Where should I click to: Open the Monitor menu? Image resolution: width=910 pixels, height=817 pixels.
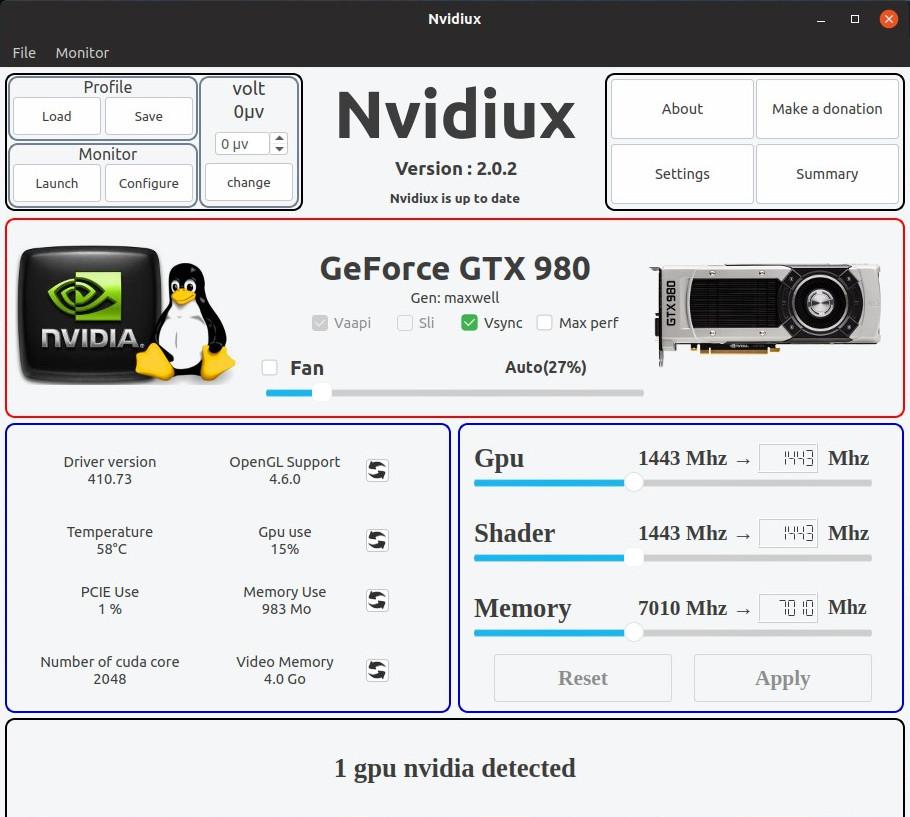(82, 53)
